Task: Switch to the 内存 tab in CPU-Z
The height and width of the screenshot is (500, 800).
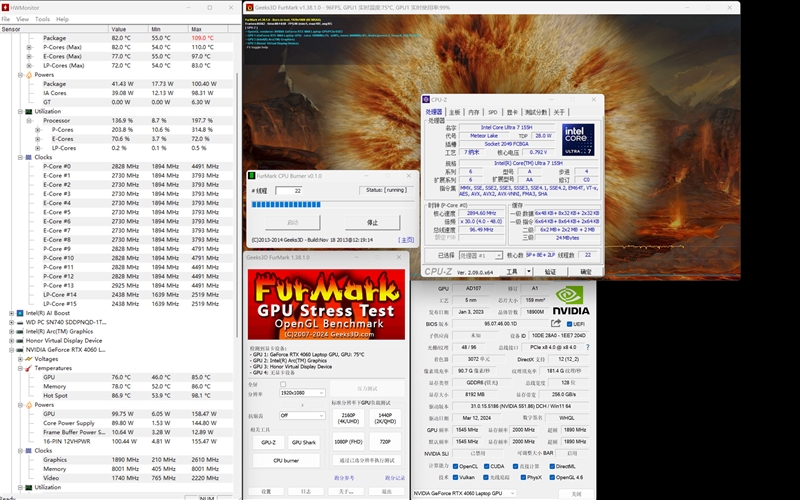Action: pyautogui.click(x=473, y=112)
